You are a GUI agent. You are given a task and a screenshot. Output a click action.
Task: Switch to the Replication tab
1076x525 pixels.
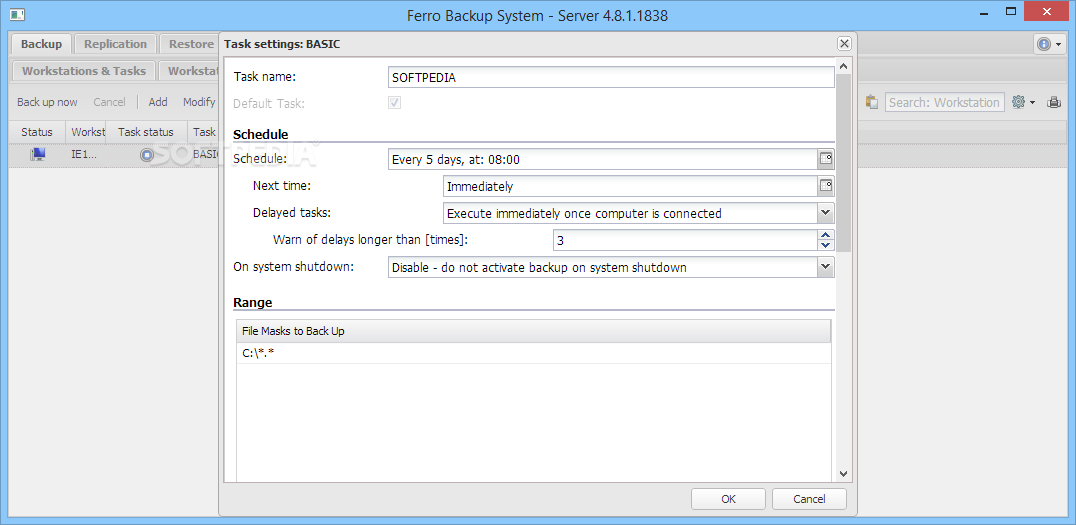[x=115, y=44]
